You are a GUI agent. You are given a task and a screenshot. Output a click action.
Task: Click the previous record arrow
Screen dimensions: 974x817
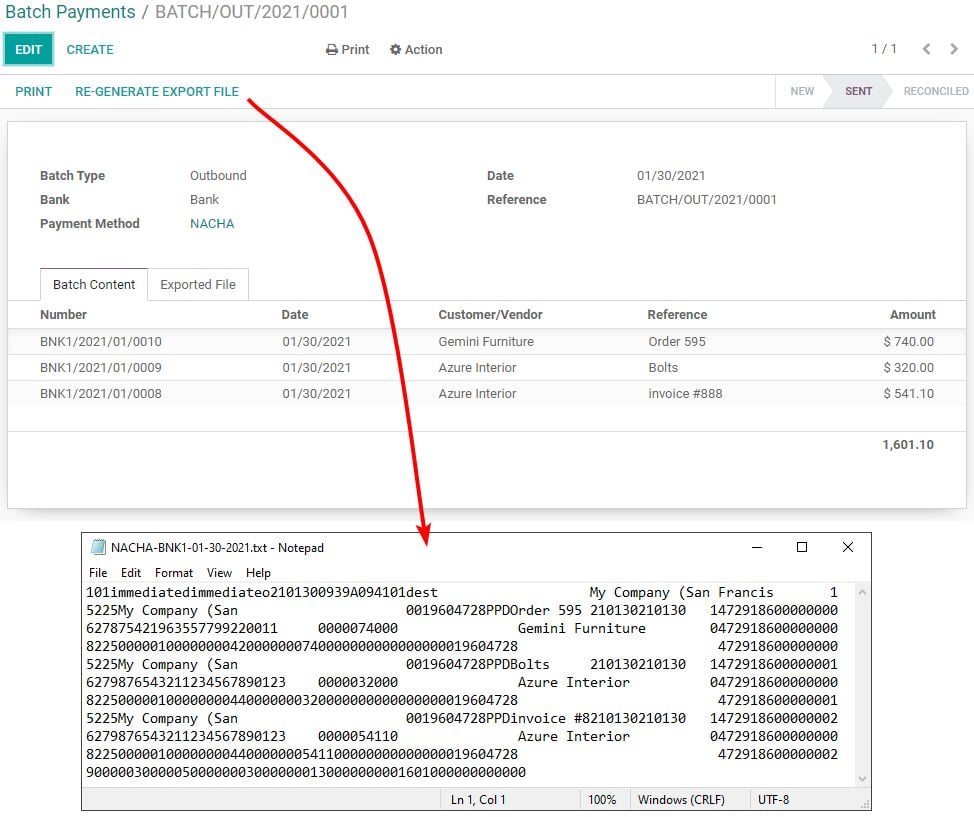tap(926, 49)
